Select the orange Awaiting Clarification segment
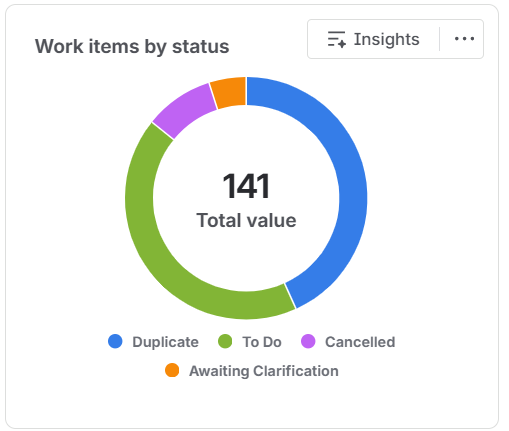This screenshot has width=509, height=431. 230,92
